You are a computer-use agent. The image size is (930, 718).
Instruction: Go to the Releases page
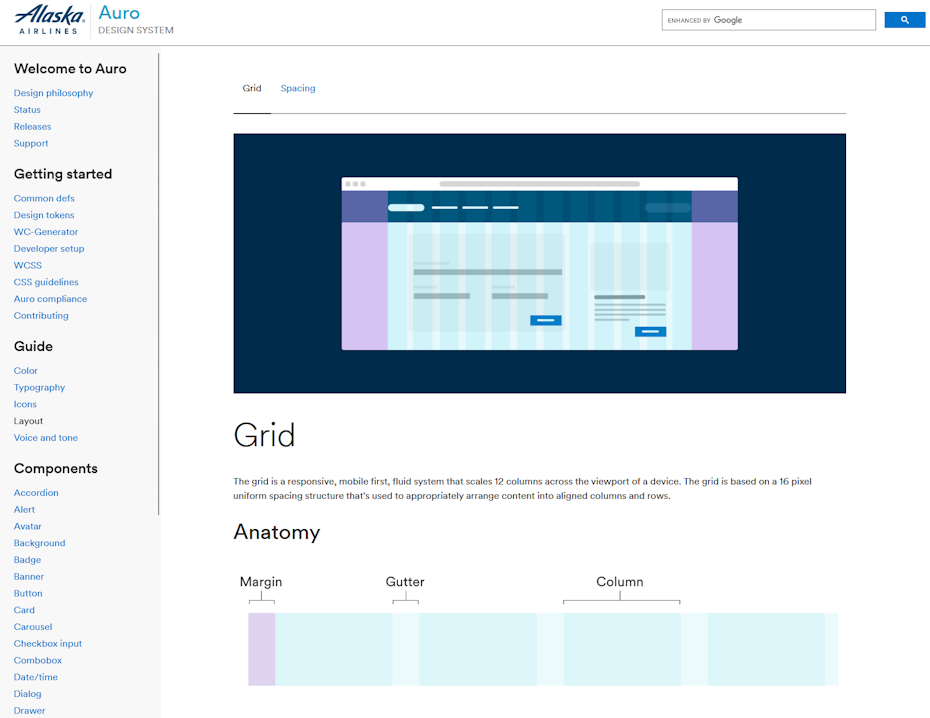point(32,127)
